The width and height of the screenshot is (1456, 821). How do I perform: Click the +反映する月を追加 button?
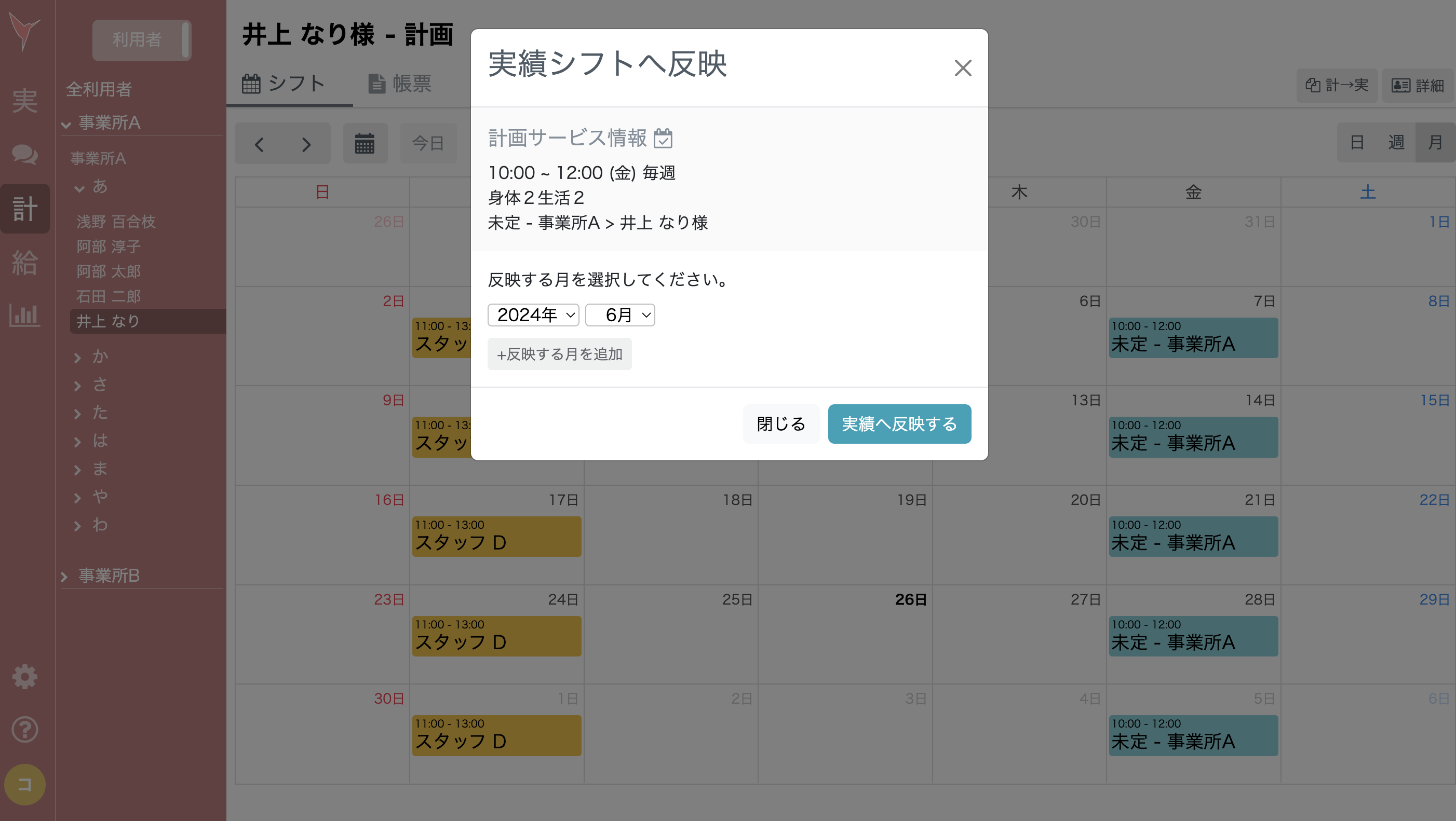[x=560, y=354]
